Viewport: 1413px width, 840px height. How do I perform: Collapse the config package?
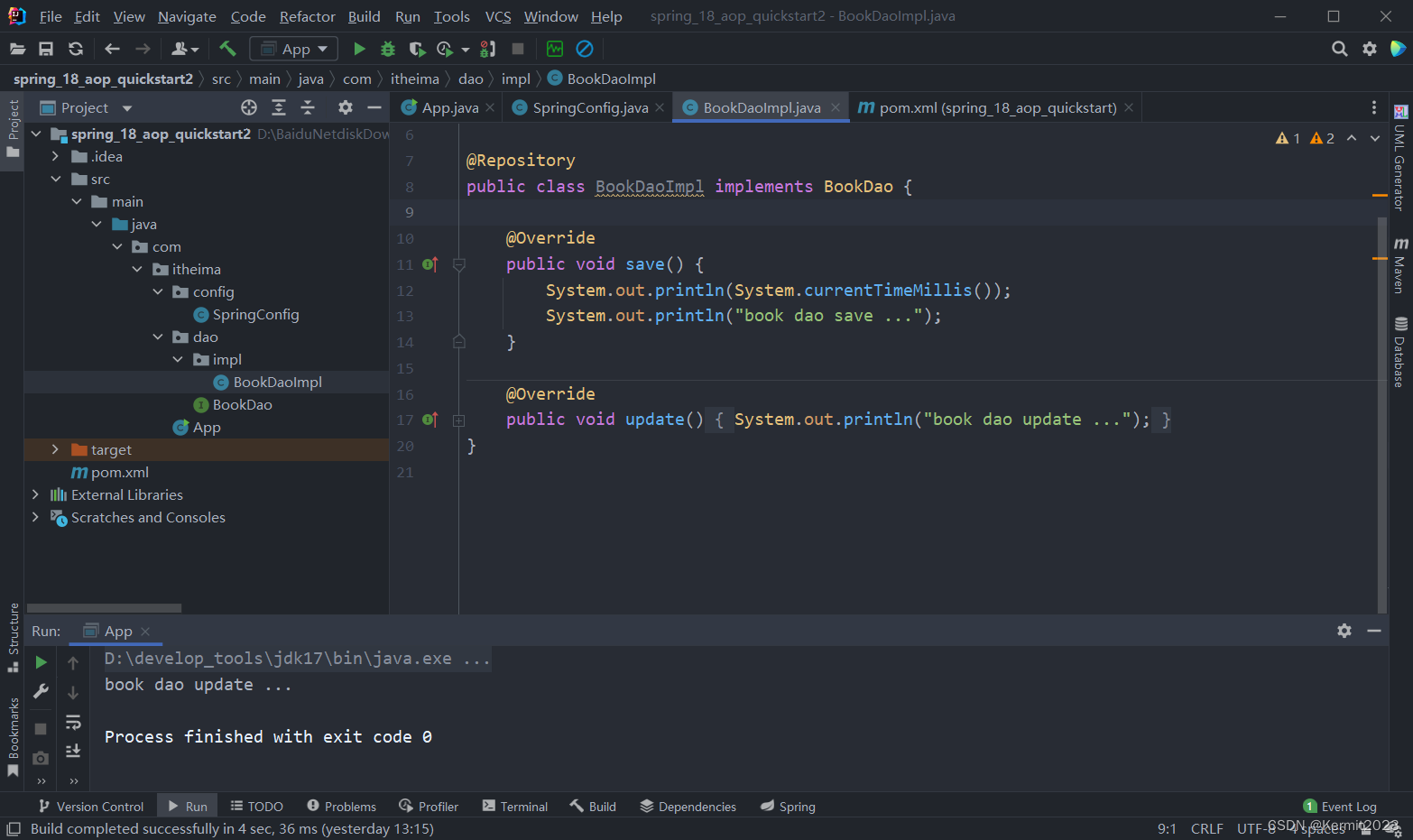pos(158,291)
